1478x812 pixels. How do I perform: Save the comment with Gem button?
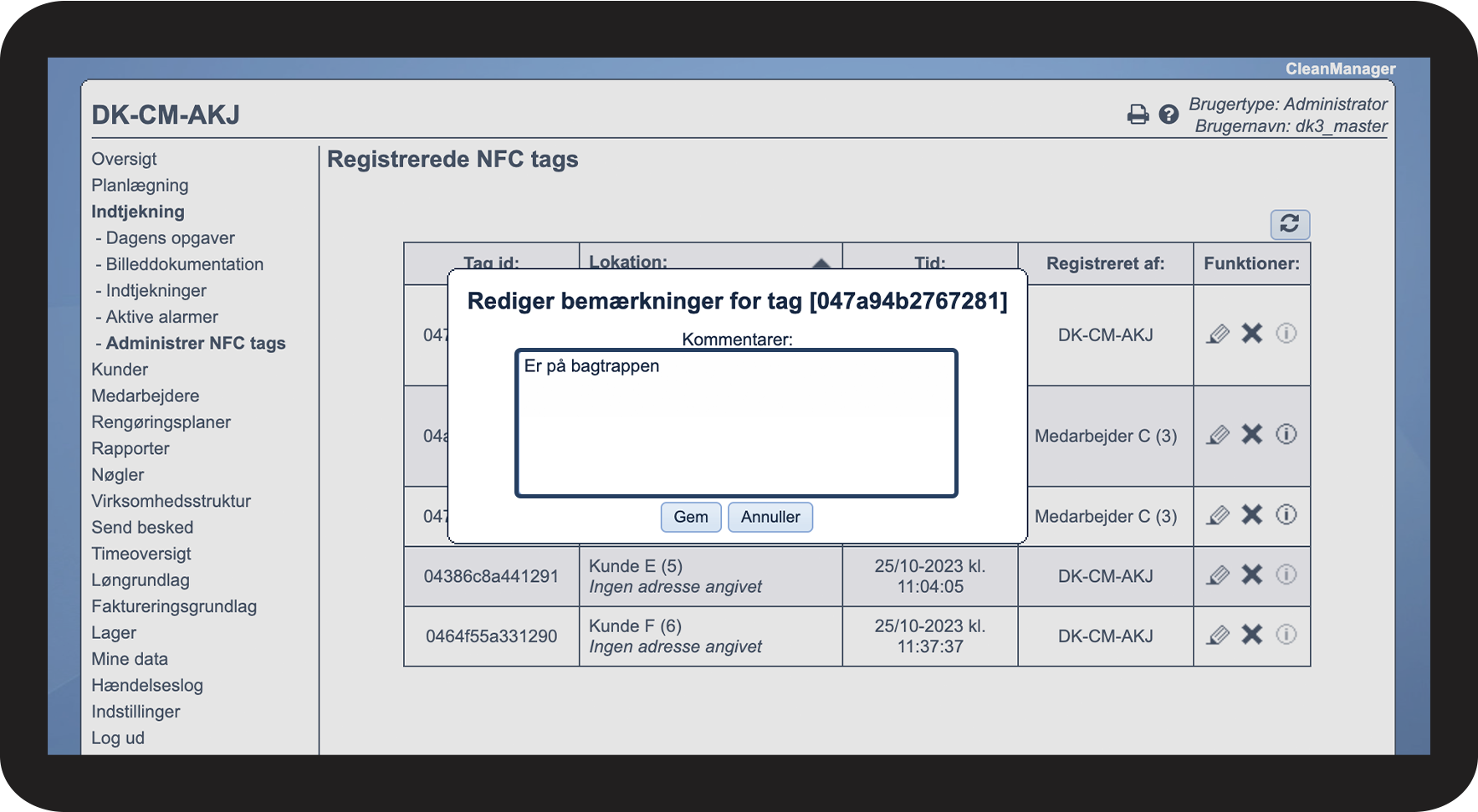(x=691, y=517)
